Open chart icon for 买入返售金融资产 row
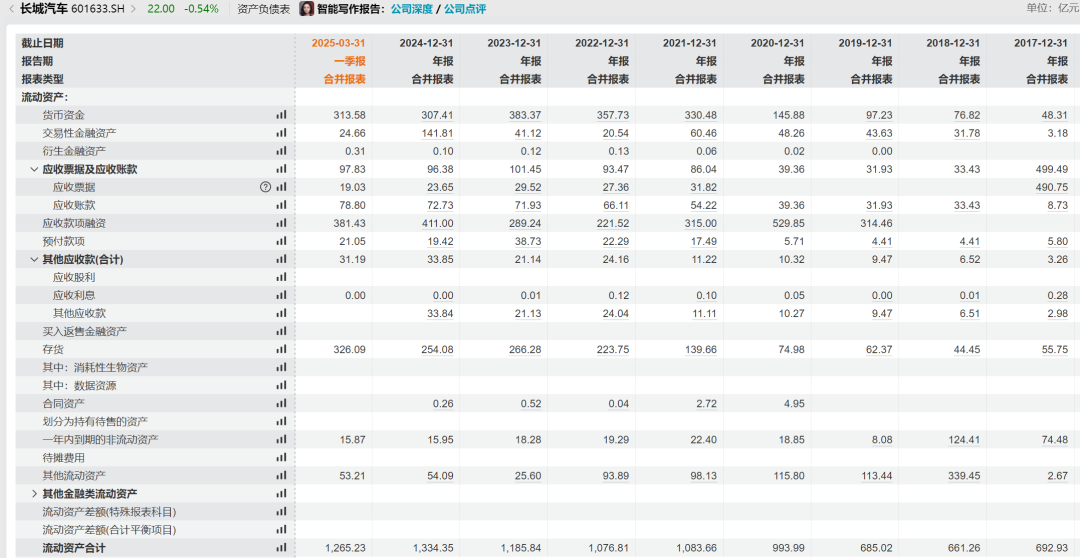Viewport: 1080px width, 558px height. [x=281, y=331]
